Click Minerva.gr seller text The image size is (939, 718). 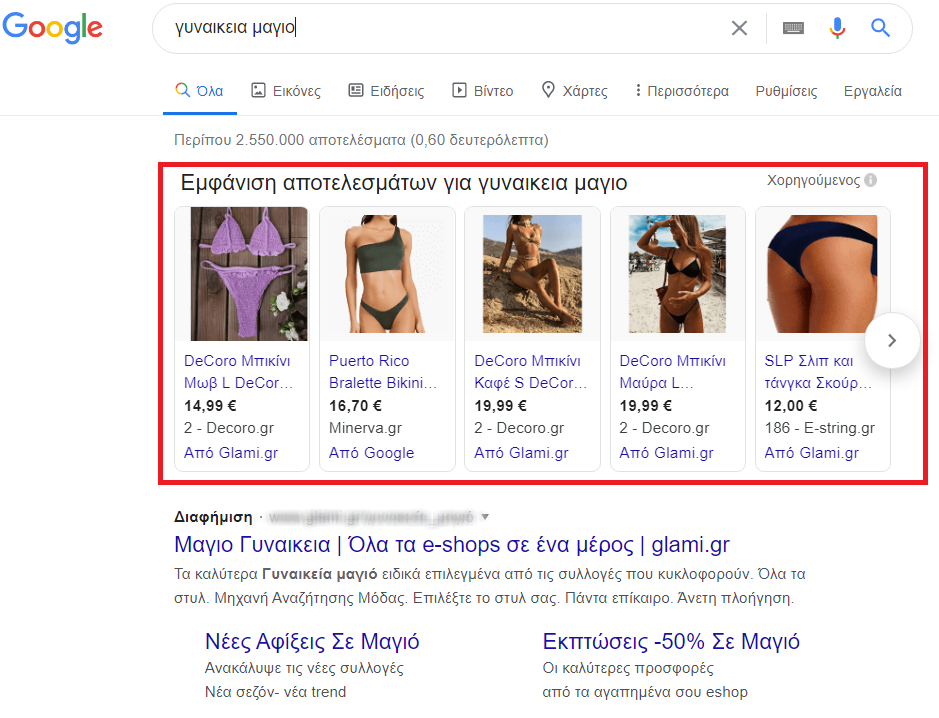(365, 428)
